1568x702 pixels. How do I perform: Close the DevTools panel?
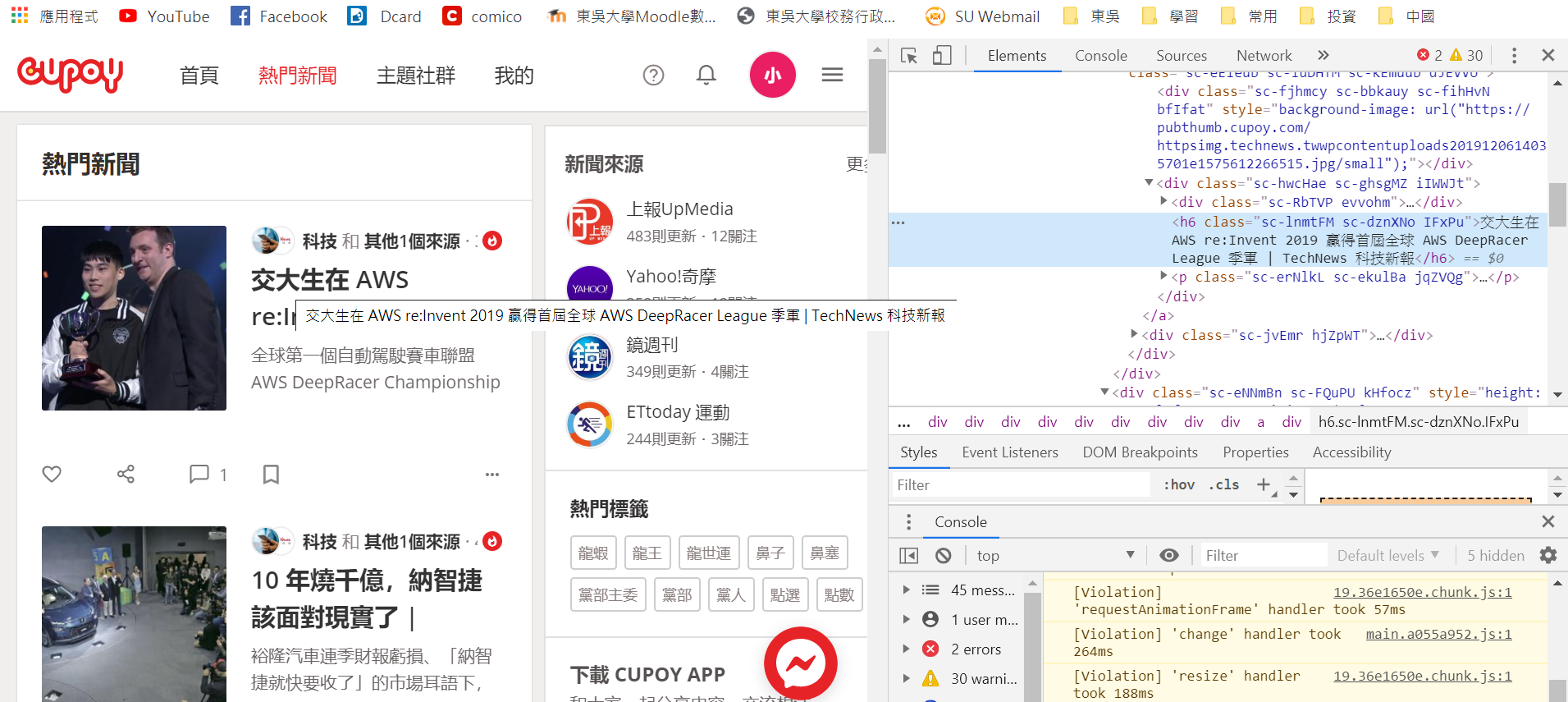[x=1548, y=55]
